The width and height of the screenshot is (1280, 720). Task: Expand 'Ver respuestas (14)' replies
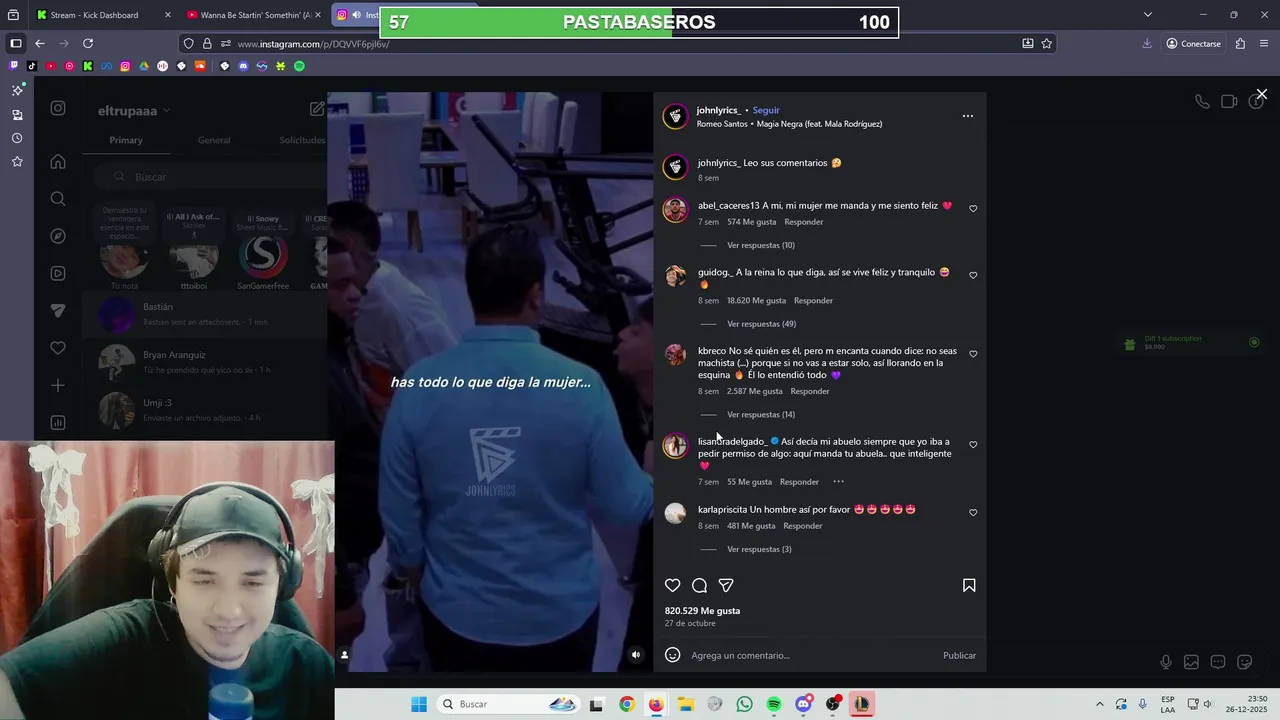tap(761, 415)
